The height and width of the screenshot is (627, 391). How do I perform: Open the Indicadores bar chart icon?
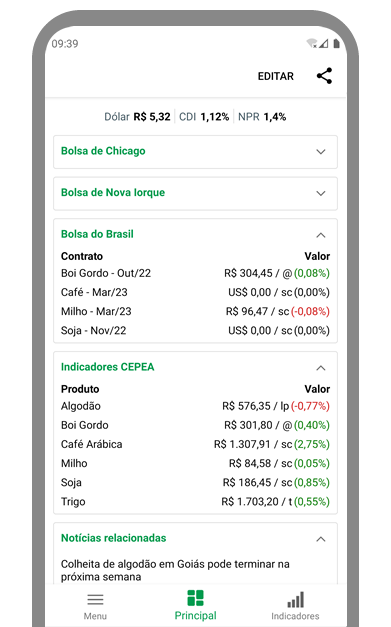click(295, 599)
